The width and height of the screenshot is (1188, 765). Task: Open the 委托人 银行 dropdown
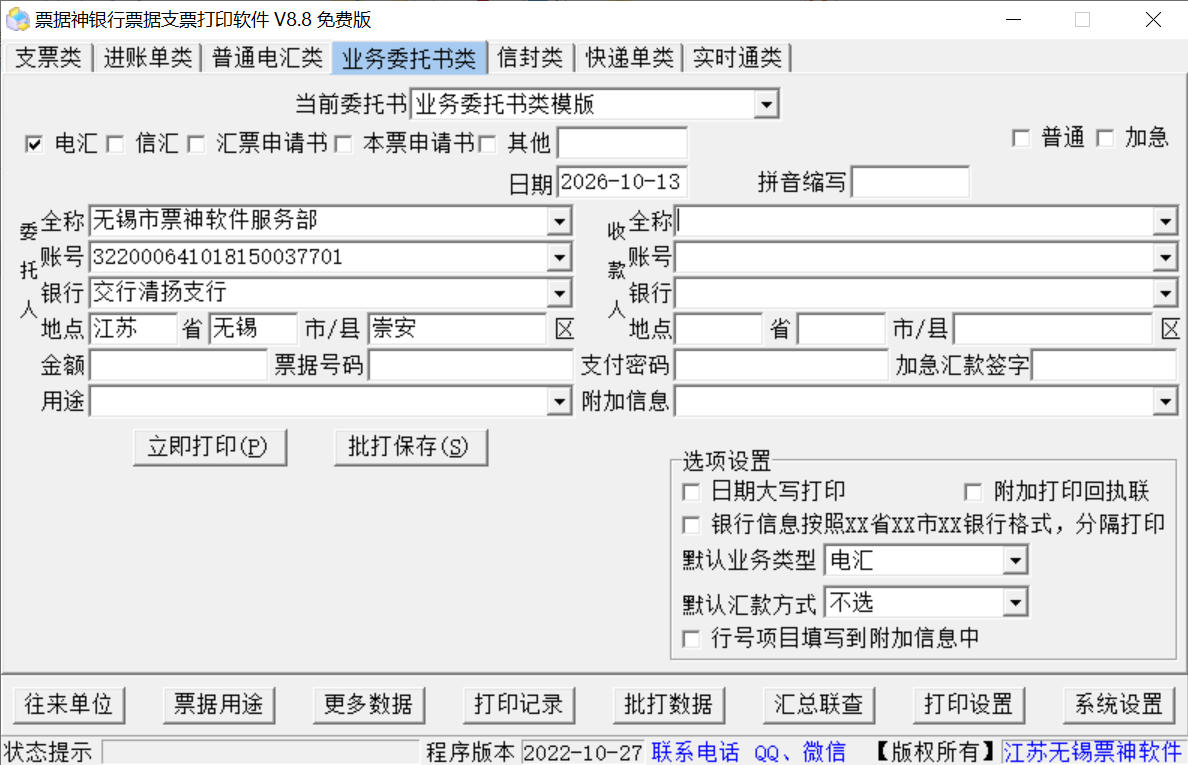(559, 293)
